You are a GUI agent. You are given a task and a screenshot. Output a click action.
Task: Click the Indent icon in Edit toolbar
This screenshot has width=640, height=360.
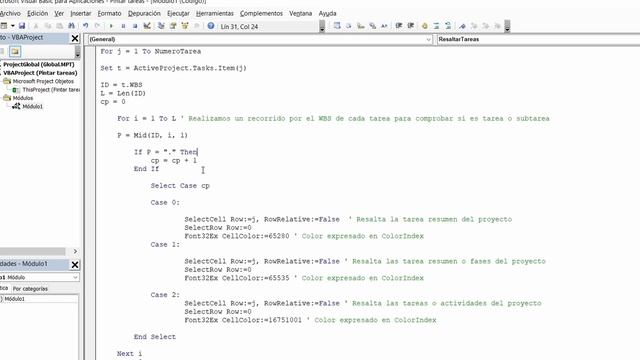399,26
